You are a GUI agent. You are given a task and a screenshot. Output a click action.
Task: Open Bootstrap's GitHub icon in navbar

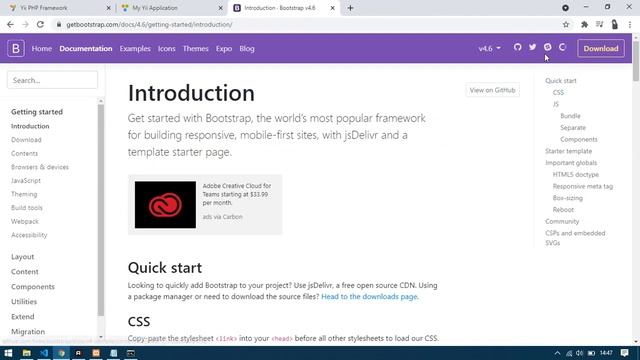point(518,47)
